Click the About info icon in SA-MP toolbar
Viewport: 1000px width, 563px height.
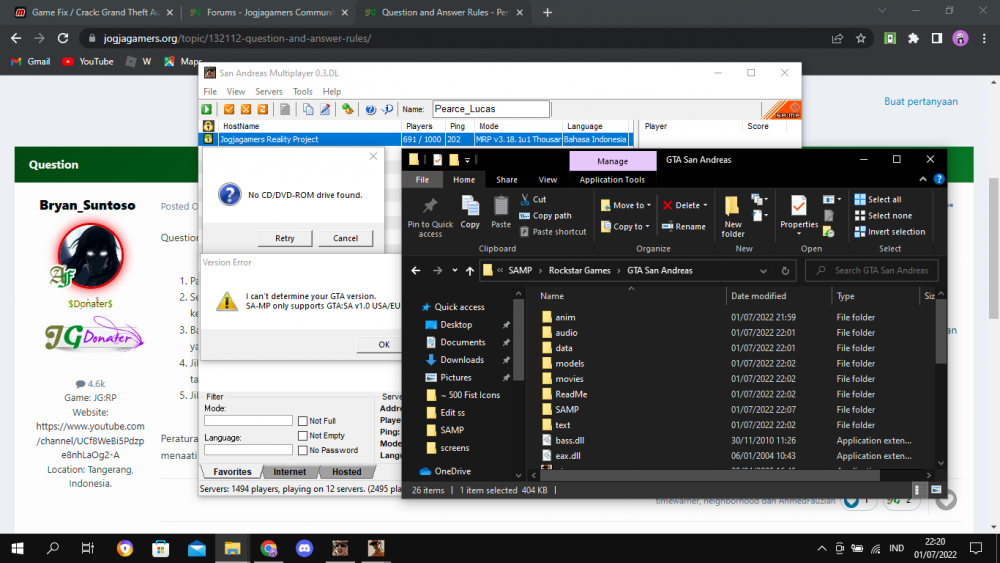click(387, 109)
